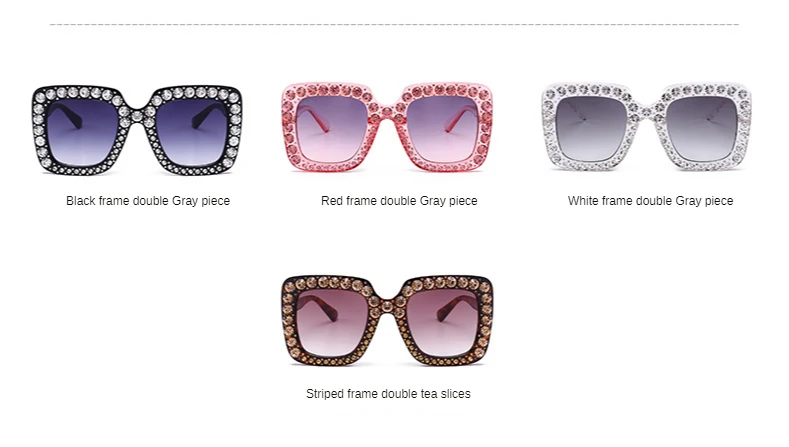Click the 'Red frame double Gray piece' label

399,201
